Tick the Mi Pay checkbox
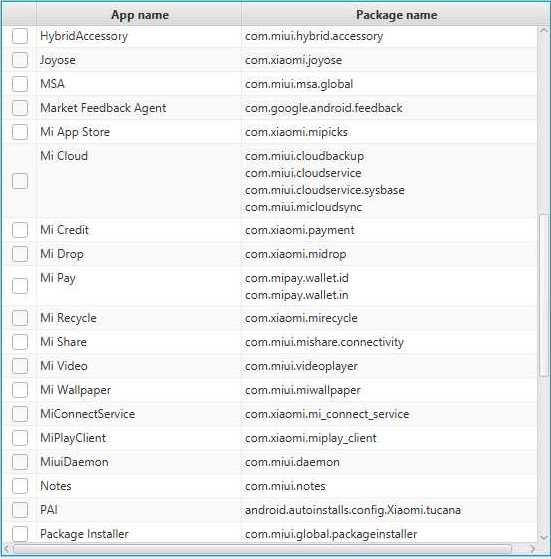 [20, 286]
